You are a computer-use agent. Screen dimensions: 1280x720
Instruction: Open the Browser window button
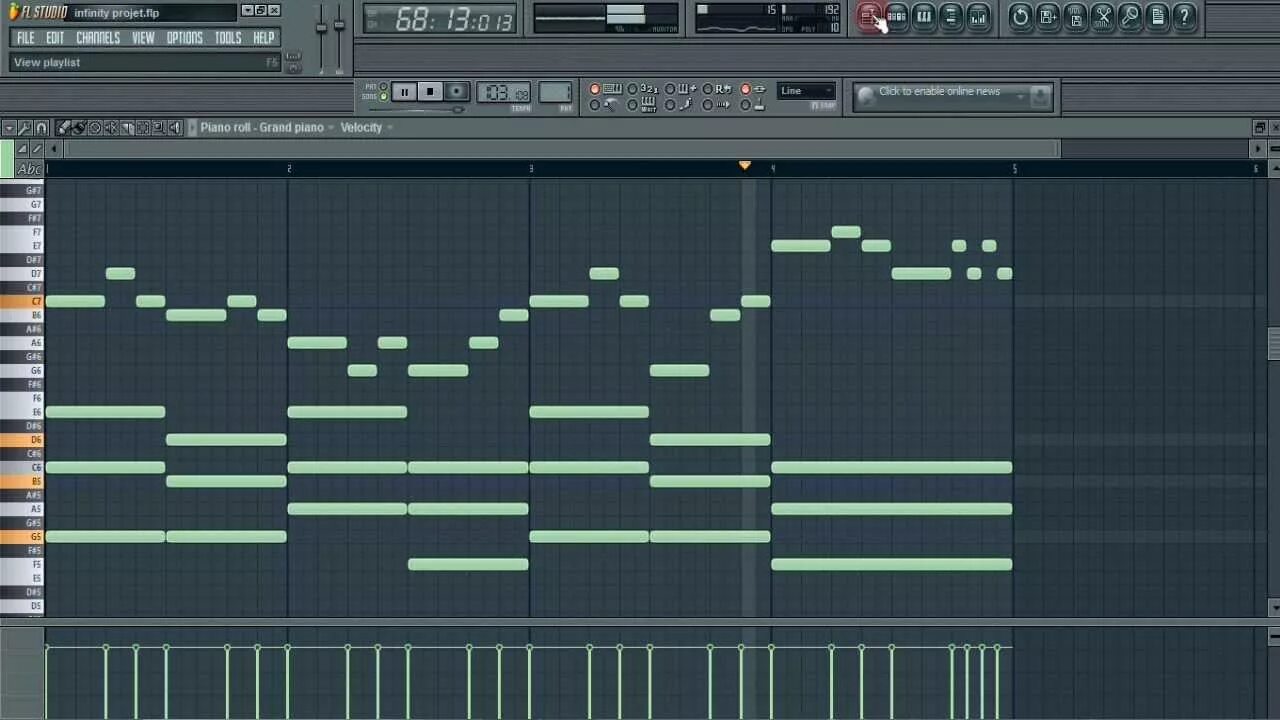(x=951, y=16)
